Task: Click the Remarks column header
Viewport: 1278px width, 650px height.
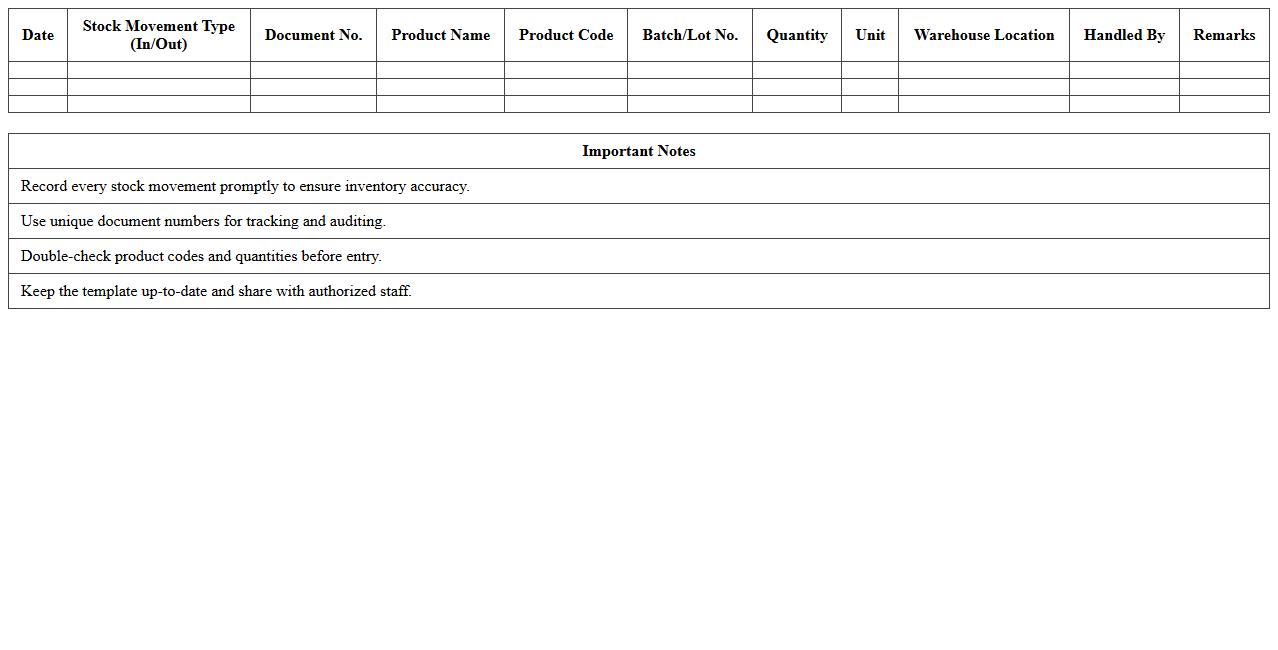Action: [x=1224, y=35]
